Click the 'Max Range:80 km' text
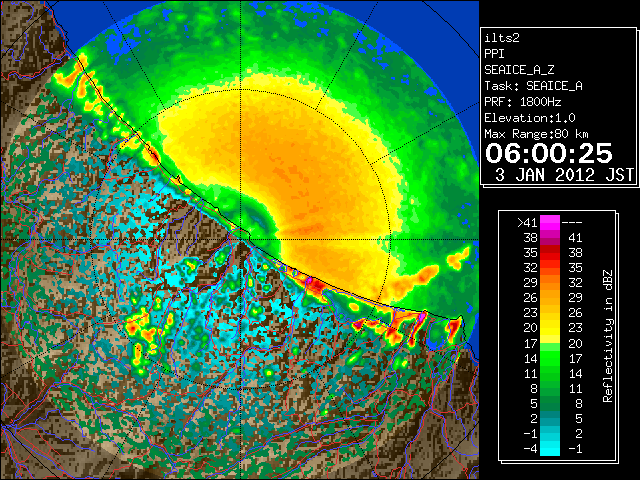640x480 pixels. pos(537,134)
